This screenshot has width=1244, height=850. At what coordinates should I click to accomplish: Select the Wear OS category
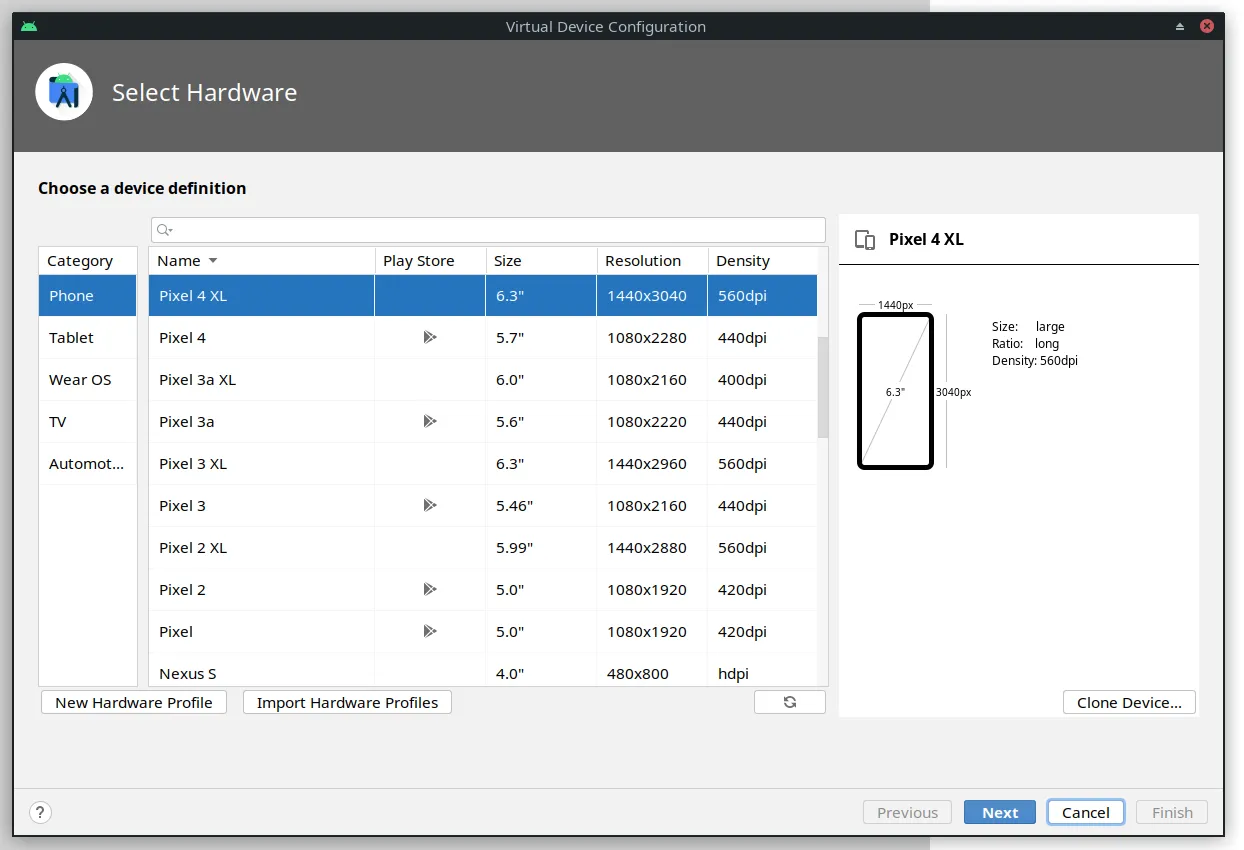(x=88, y=380)
